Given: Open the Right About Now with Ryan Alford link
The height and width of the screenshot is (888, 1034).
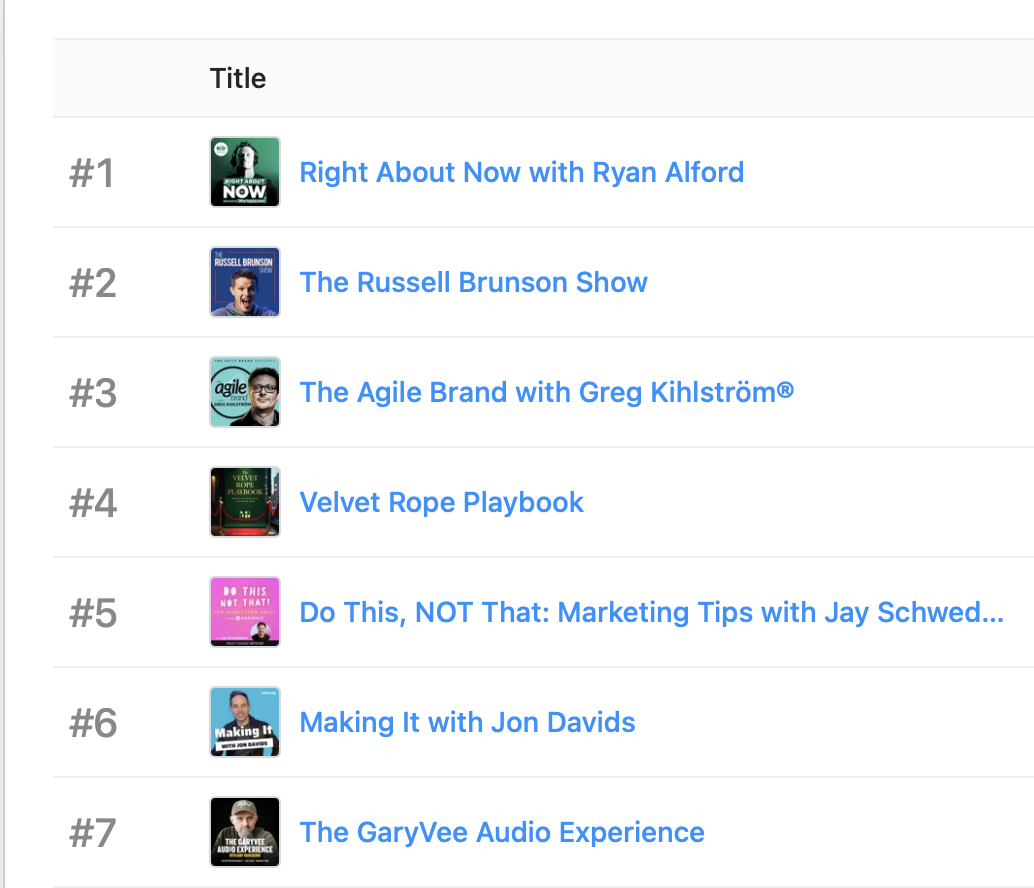Looking at the screenshot, I should point(521,172).
